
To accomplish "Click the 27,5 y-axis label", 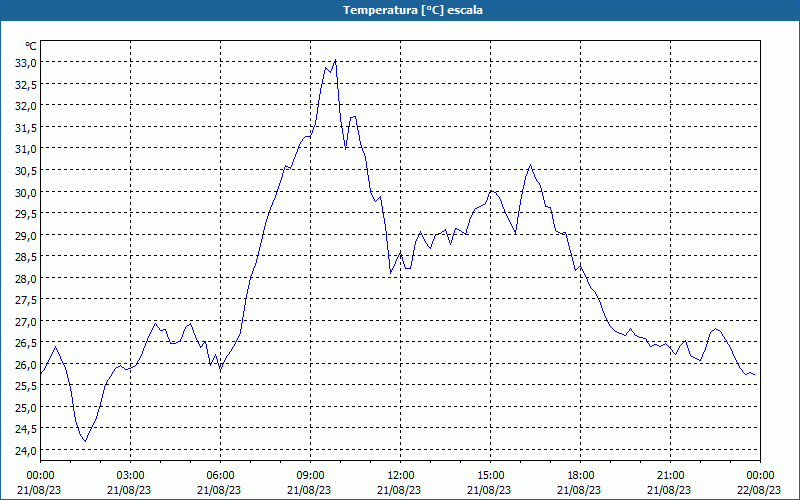I will point(26,301).
